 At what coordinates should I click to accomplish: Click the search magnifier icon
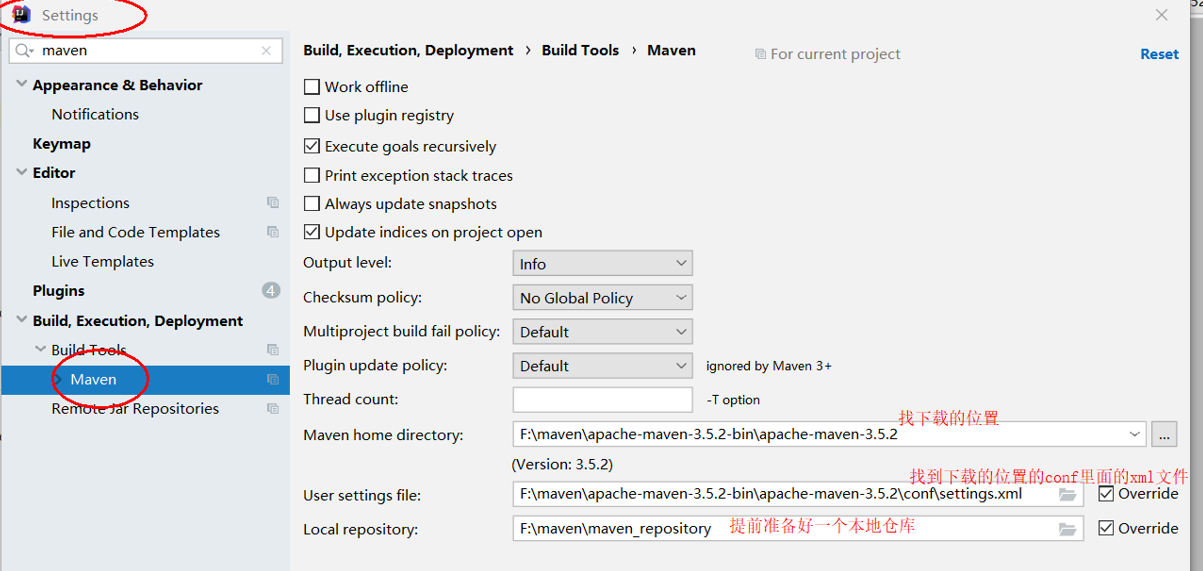(x=24, y=50)
